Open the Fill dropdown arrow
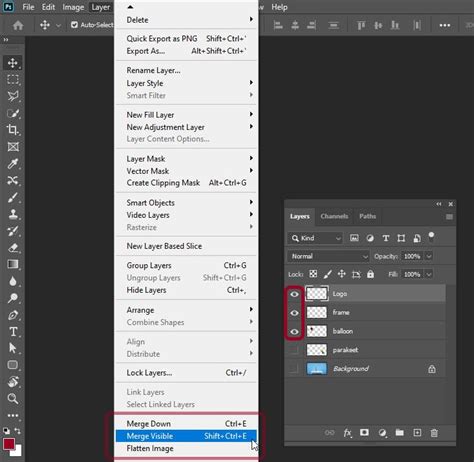The width and height of the screenshot is (474, 462). [x=429, y=274]
